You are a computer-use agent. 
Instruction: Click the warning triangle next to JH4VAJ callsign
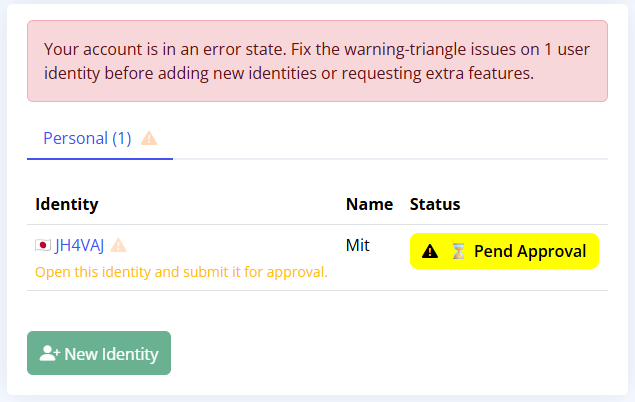119,245
